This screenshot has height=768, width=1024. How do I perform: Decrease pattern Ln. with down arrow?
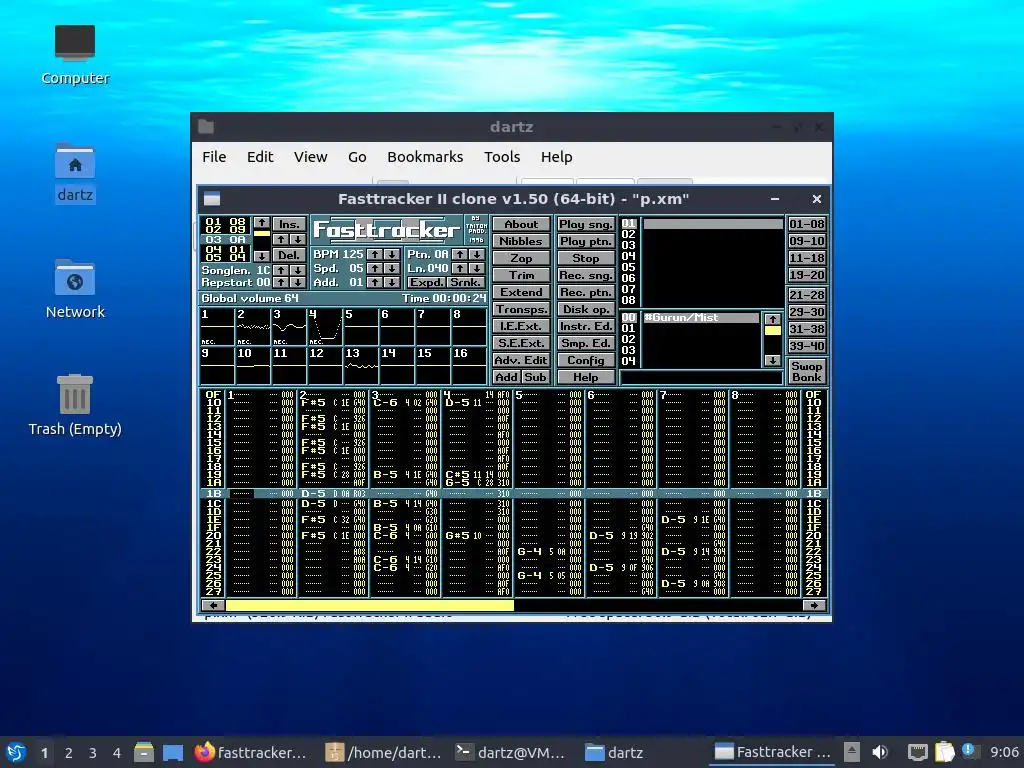pos(477,268)
